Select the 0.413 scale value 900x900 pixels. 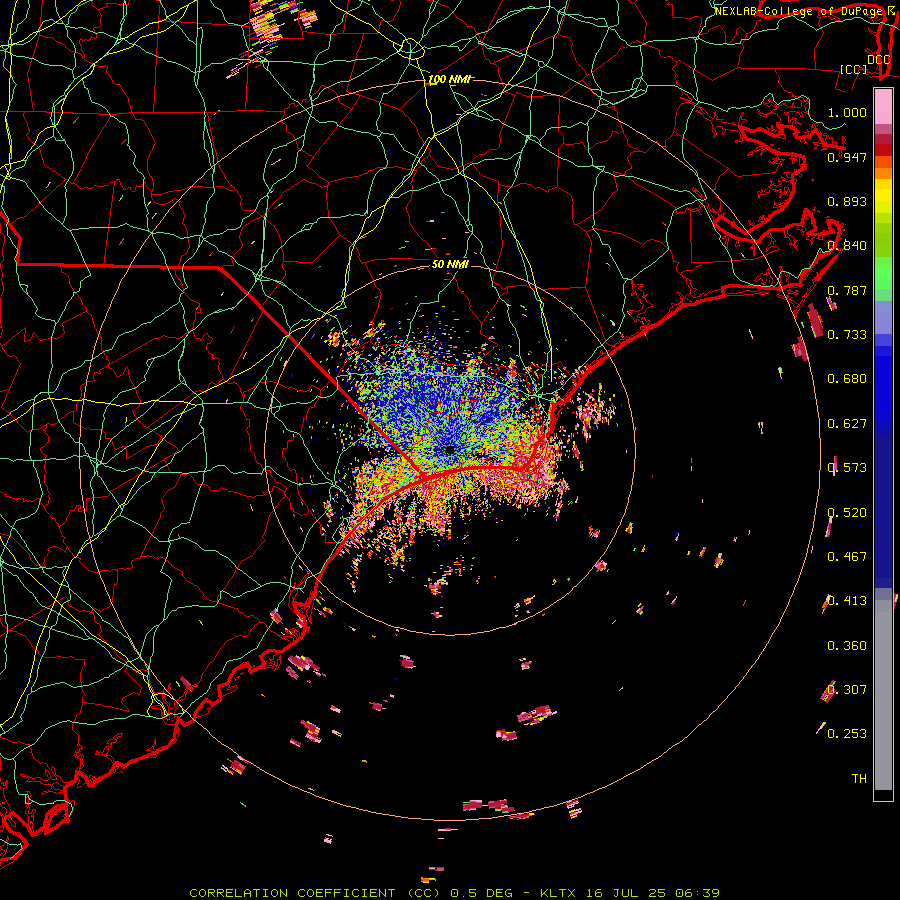pyautogui.click(x=847, y=601)
